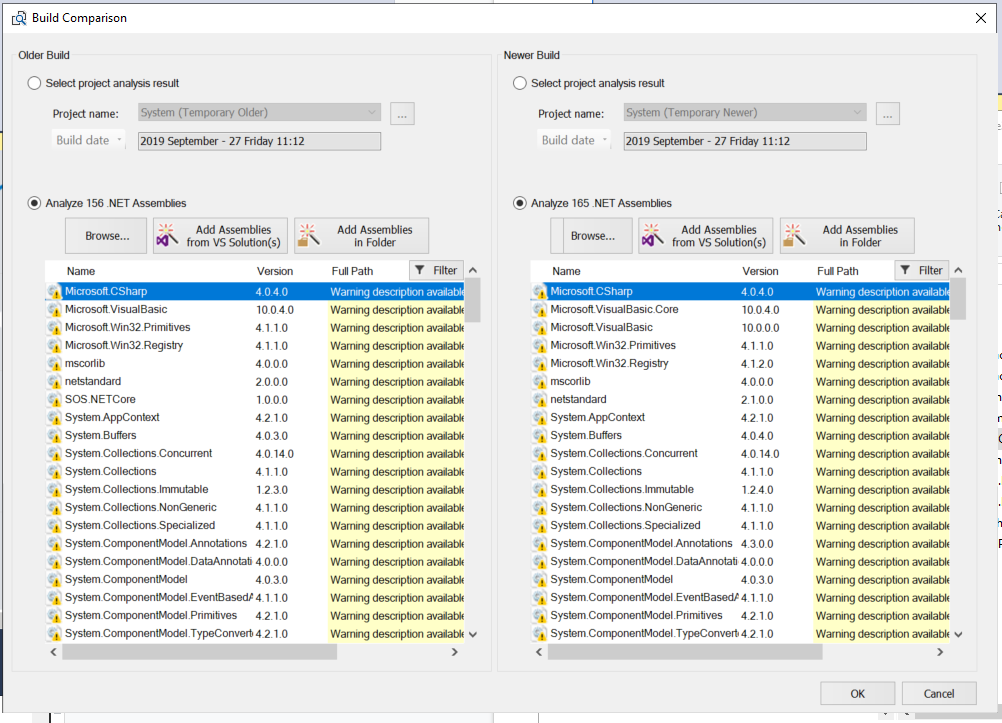The image size is (1002, 723).
Task: Click ellipsis button next to newer project name
Action: point(888,114)
